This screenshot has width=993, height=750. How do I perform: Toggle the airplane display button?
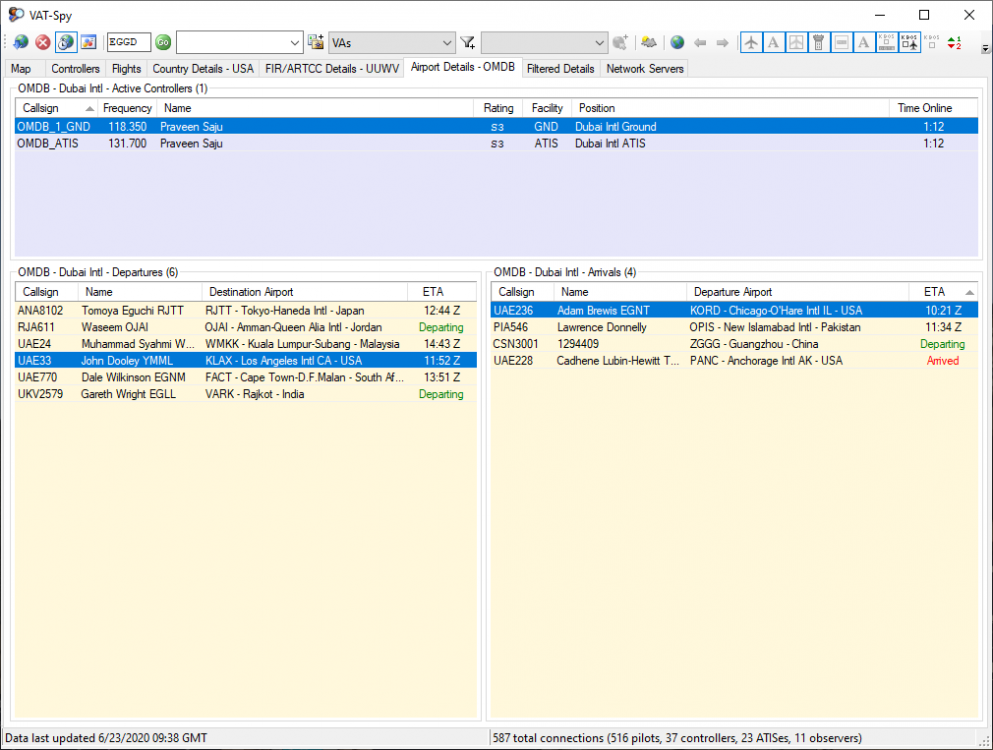(x=751, y=42)
